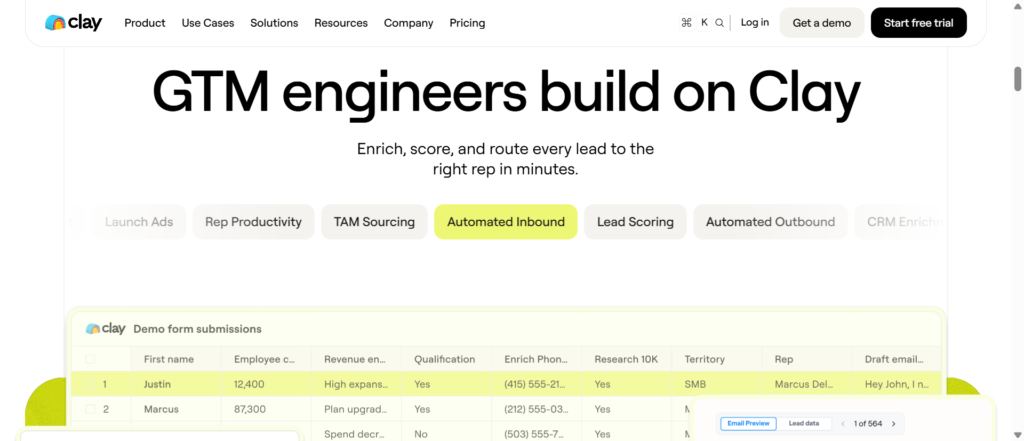Click the Revenue column header

tap(355, 359)
